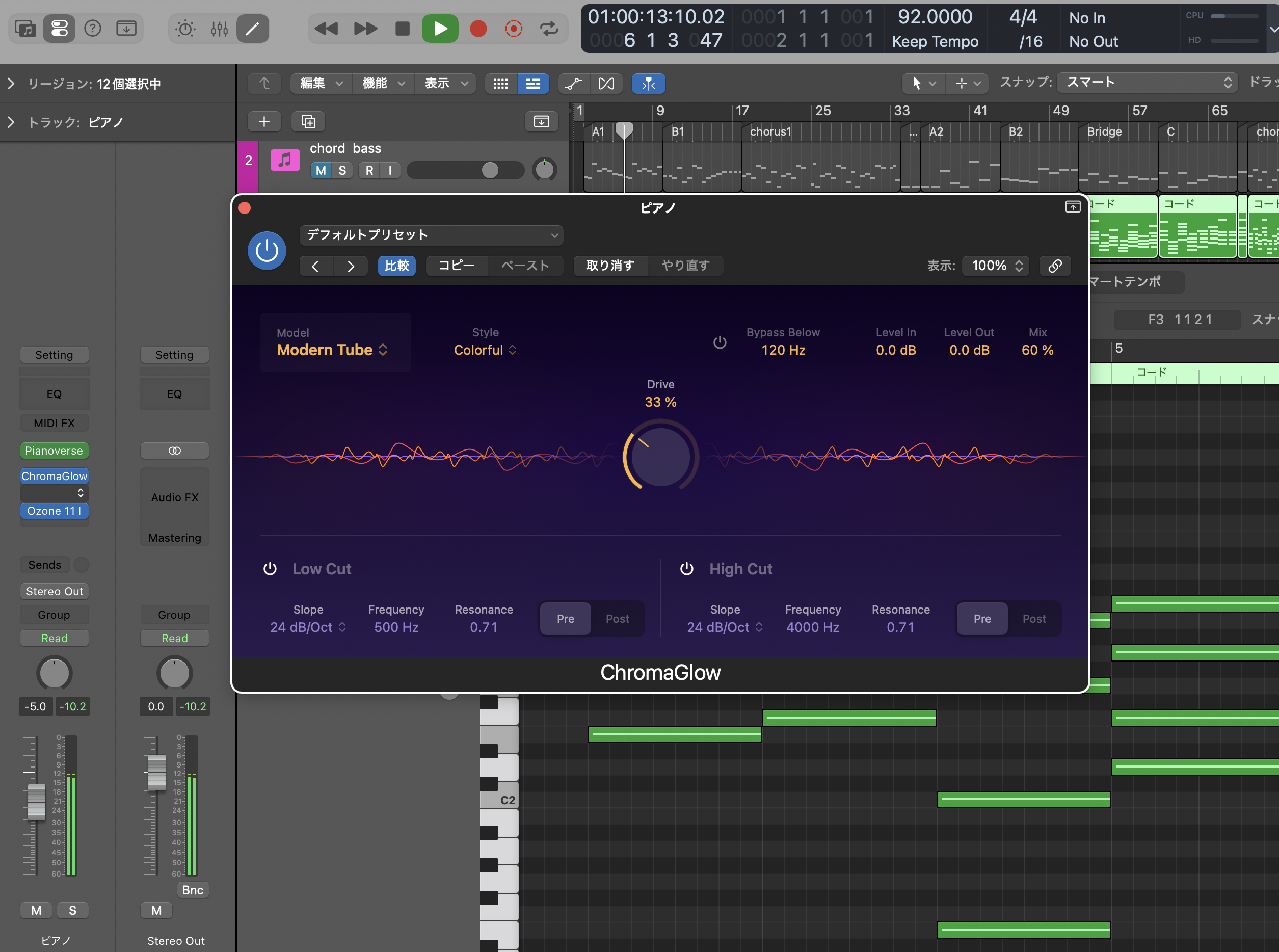Click the grid view icon in tracks toolbar
1279x952 pixels.
[x=501, y=84]
